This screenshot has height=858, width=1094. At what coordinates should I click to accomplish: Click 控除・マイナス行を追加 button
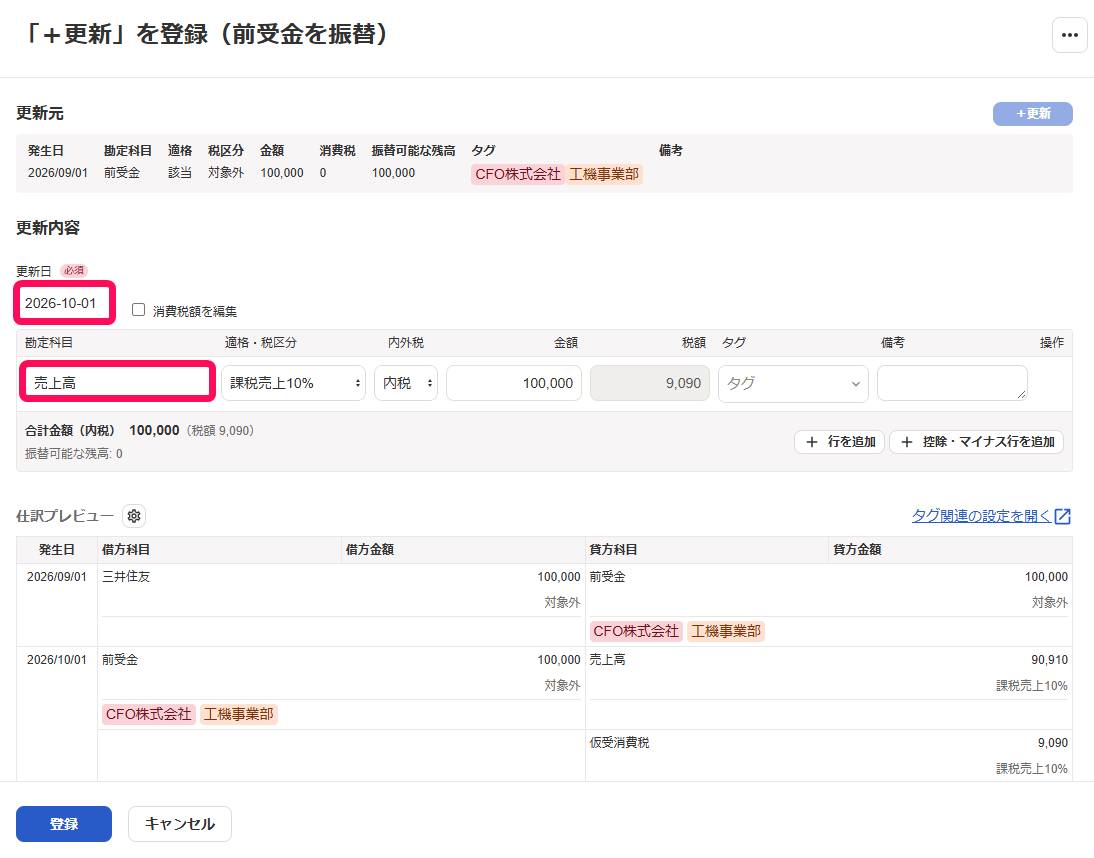[976, 442]
